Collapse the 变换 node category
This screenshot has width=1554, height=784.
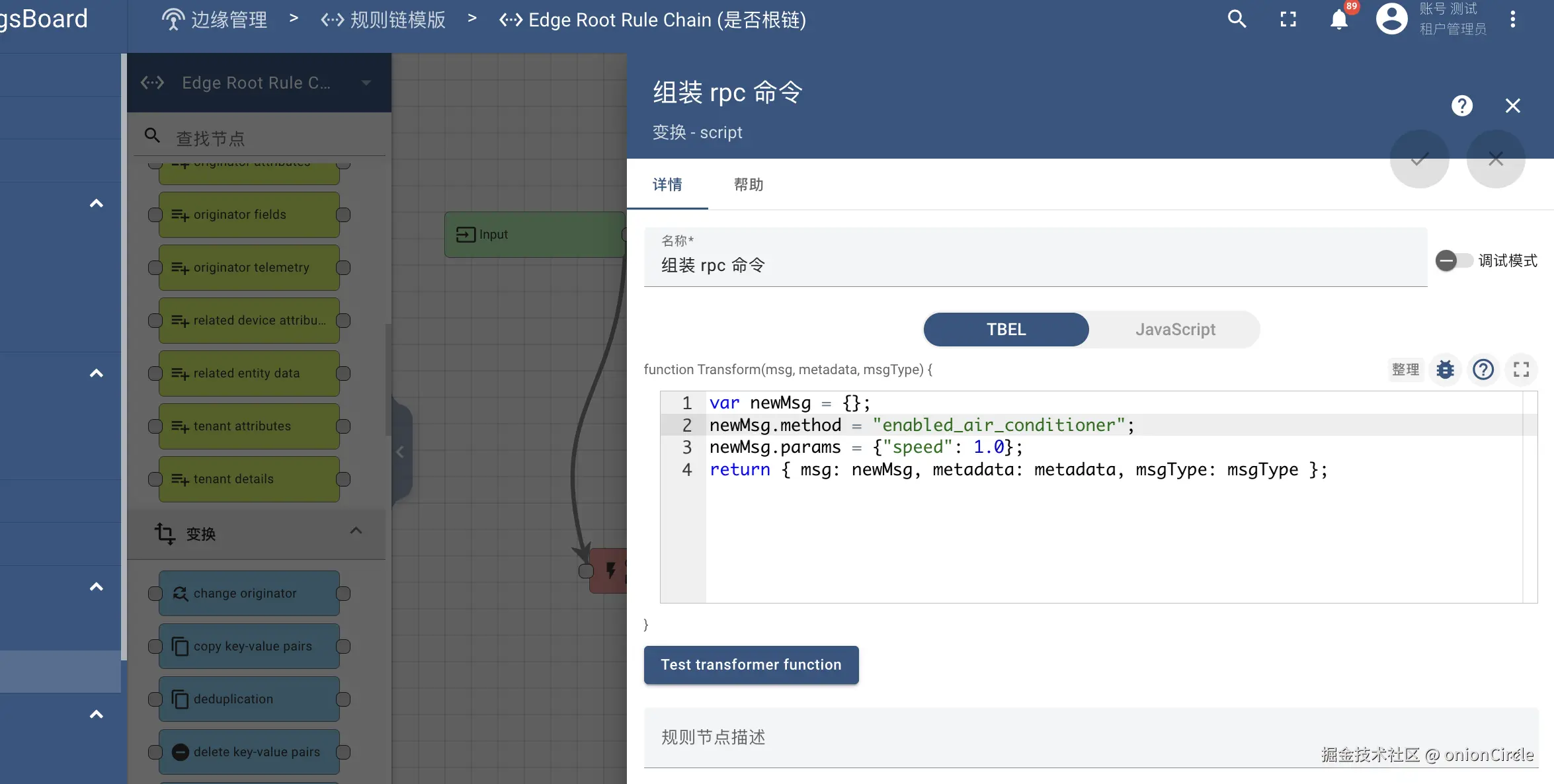pyautogui.click(x=356, y=531)
